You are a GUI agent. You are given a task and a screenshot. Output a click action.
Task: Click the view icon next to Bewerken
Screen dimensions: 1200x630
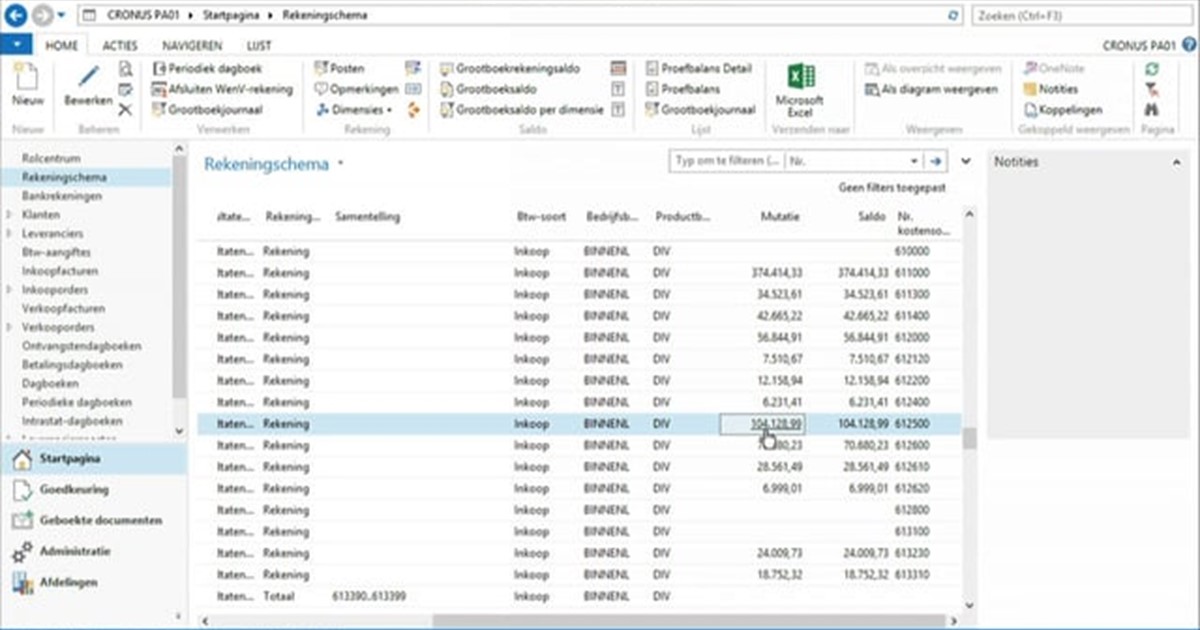coord(126,69)
